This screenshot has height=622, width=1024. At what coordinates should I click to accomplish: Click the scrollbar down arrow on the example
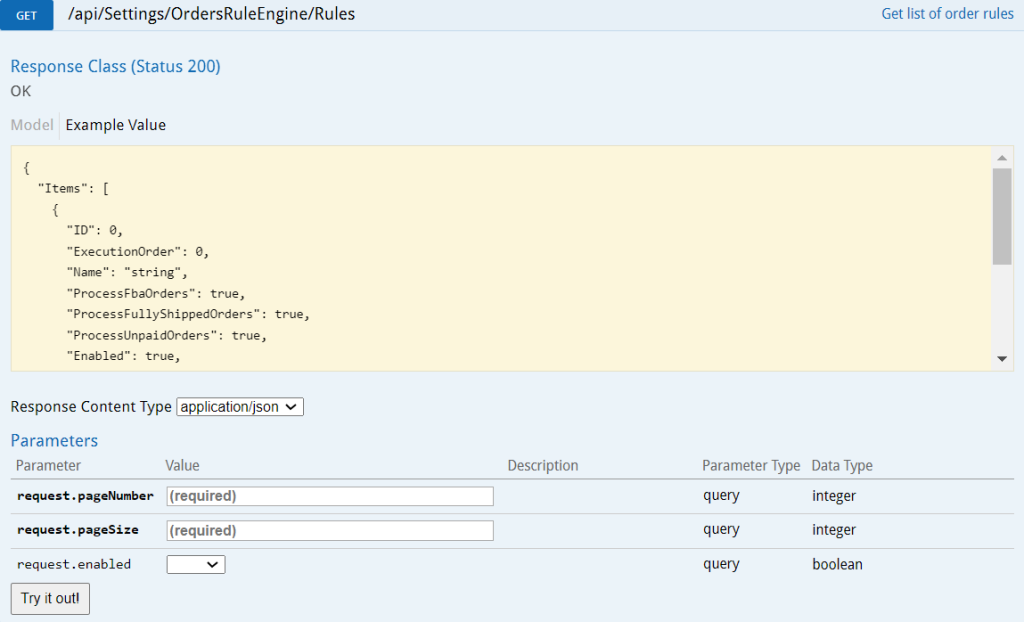tap(1003, 359)
